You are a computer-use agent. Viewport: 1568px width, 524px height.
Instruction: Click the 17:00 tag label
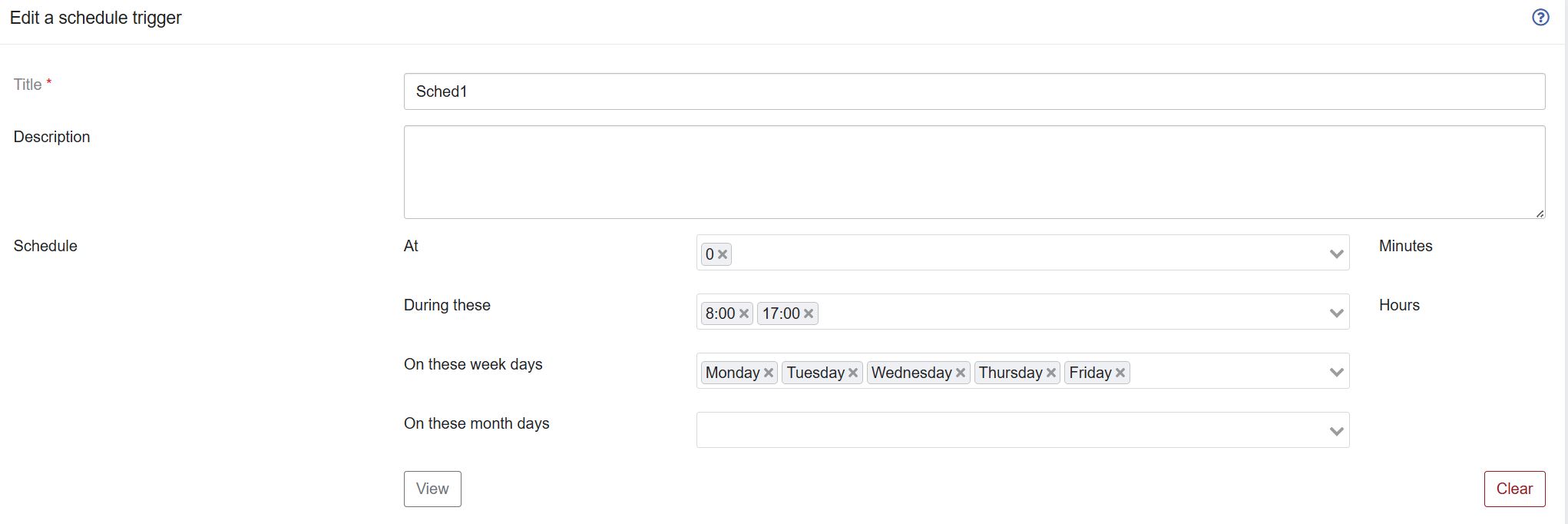(x=781, y=313)
